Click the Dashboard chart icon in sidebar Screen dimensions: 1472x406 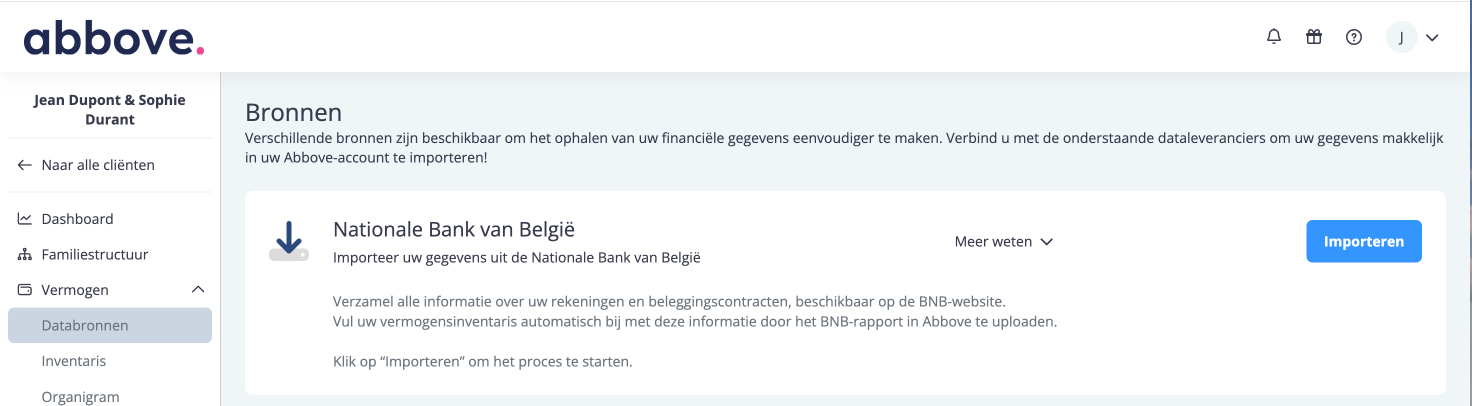[25, 219]
